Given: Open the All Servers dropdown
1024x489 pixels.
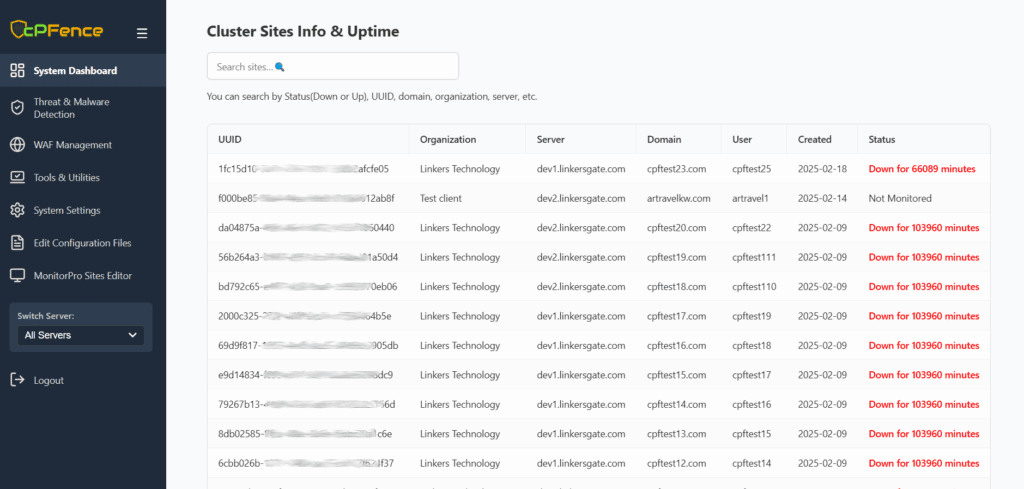Looking at the screenshot, I should click(81, 335).
